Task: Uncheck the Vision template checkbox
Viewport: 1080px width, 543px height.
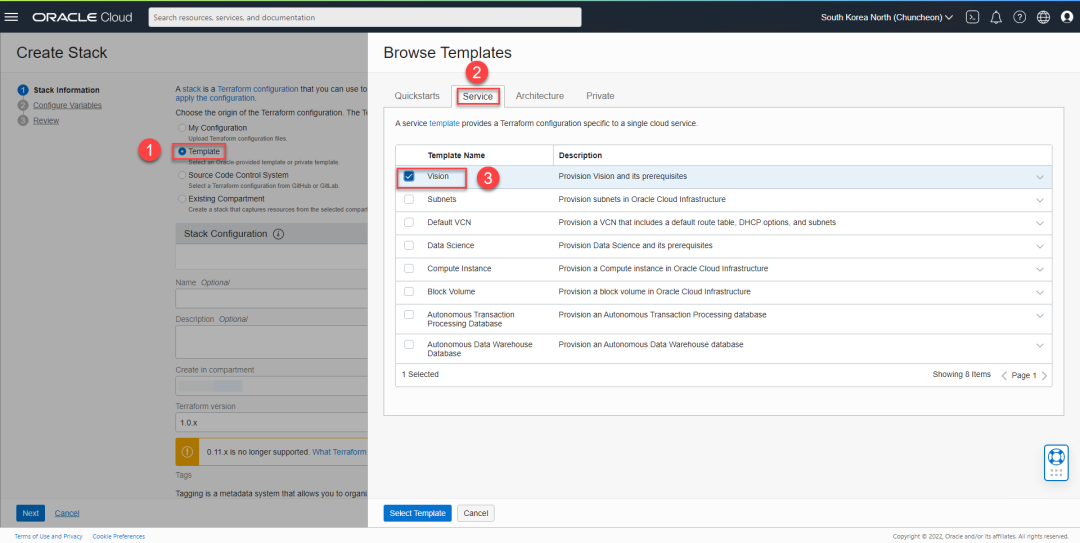Action: 409,176
